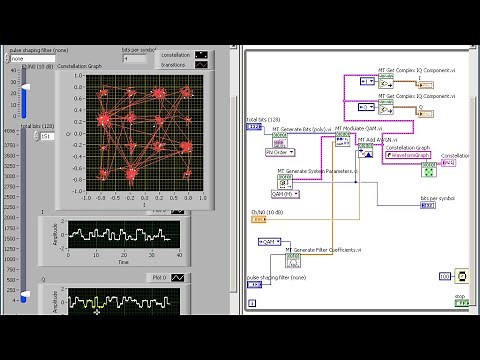Click the loop iteration terminal i
The height and width of the screenshot is (360, 480).
coord(252,303)
